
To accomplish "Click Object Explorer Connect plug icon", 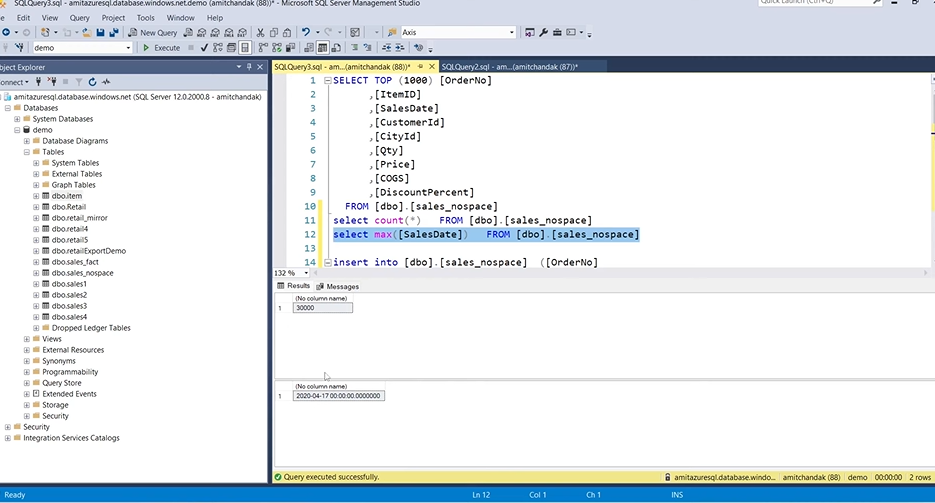I will [x=38, y=82].
